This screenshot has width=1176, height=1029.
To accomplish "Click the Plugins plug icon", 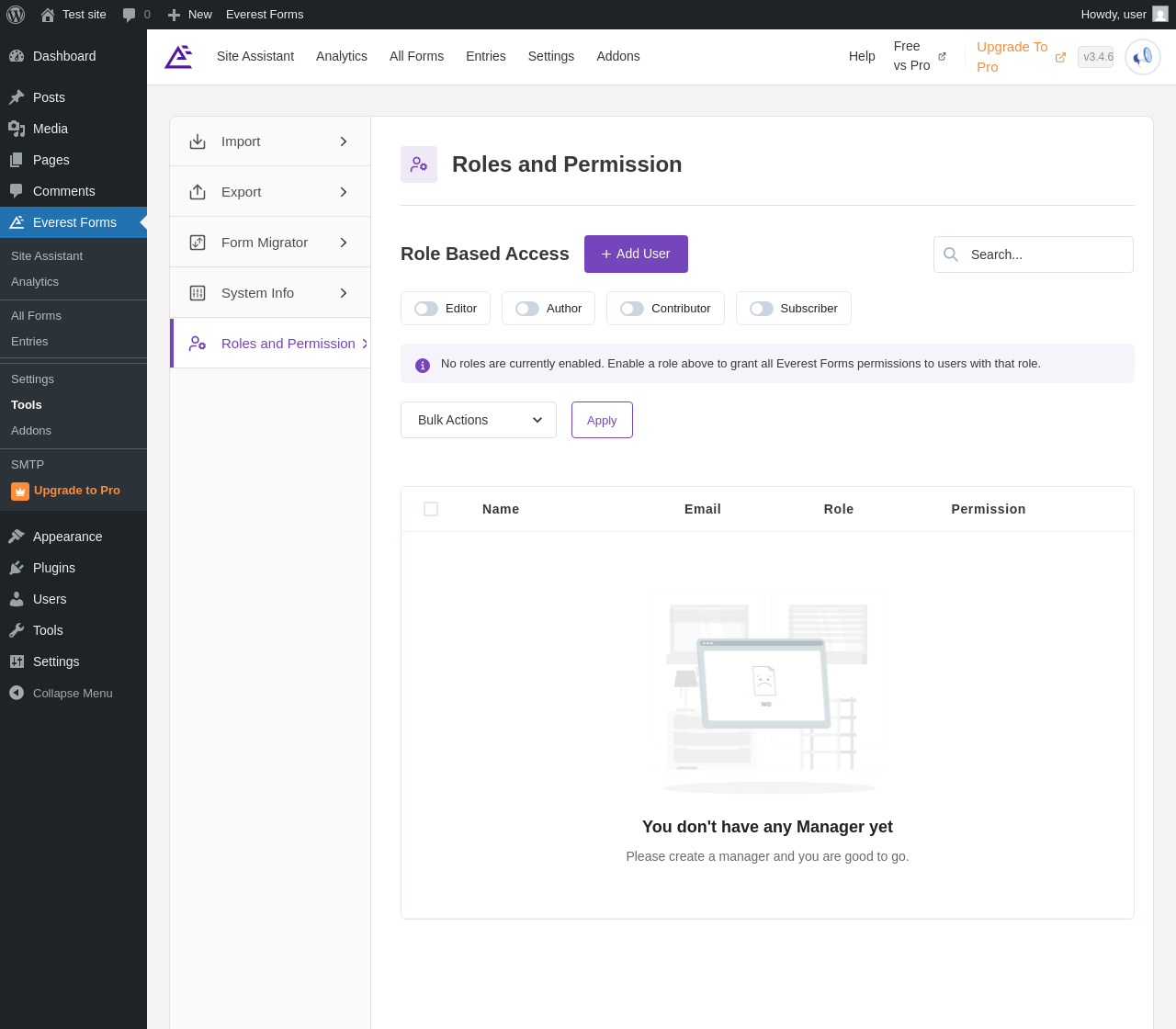I will click(x=17, y=568).
